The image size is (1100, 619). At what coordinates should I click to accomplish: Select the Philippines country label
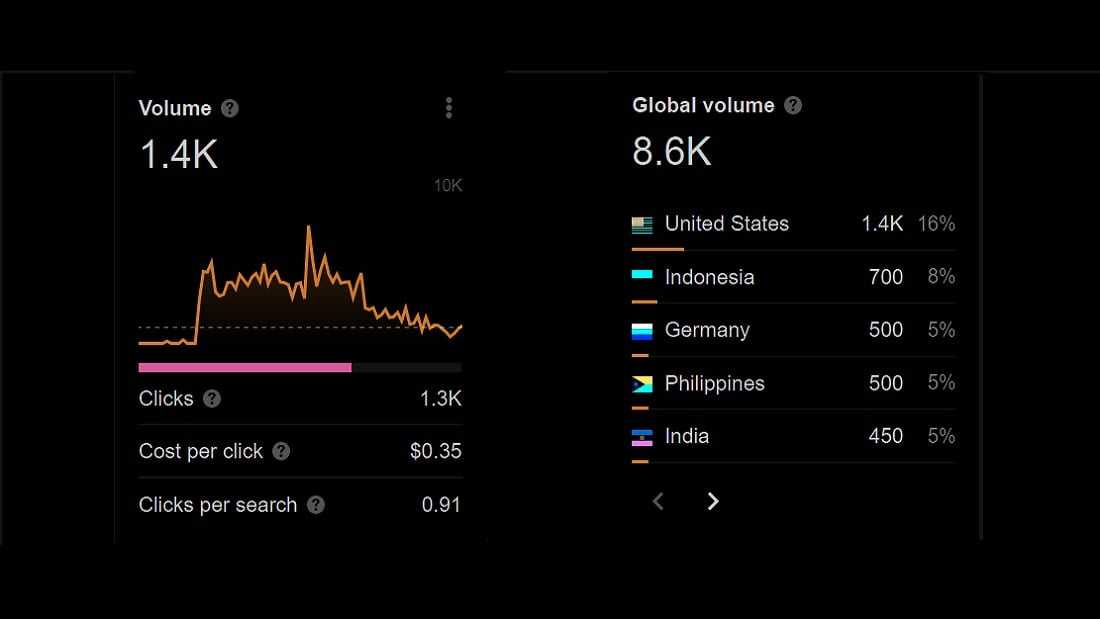[714, 383]
